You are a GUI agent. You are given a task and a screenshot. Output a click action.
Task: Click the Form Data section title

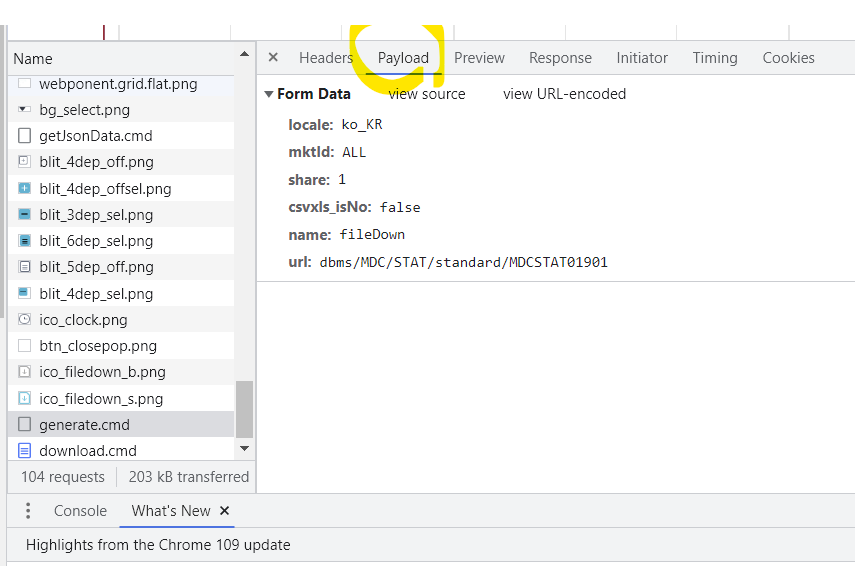click(314, 94)
